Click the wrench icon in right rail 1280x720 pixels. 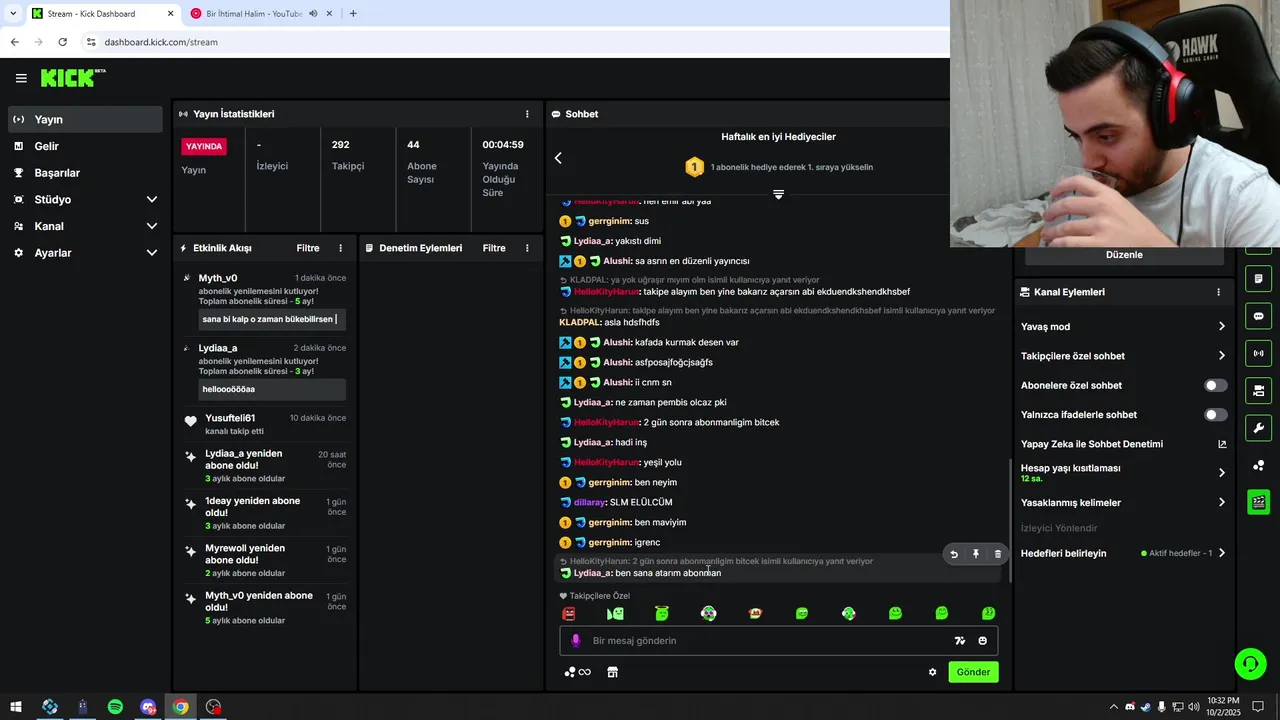(x=1258, y=428)
